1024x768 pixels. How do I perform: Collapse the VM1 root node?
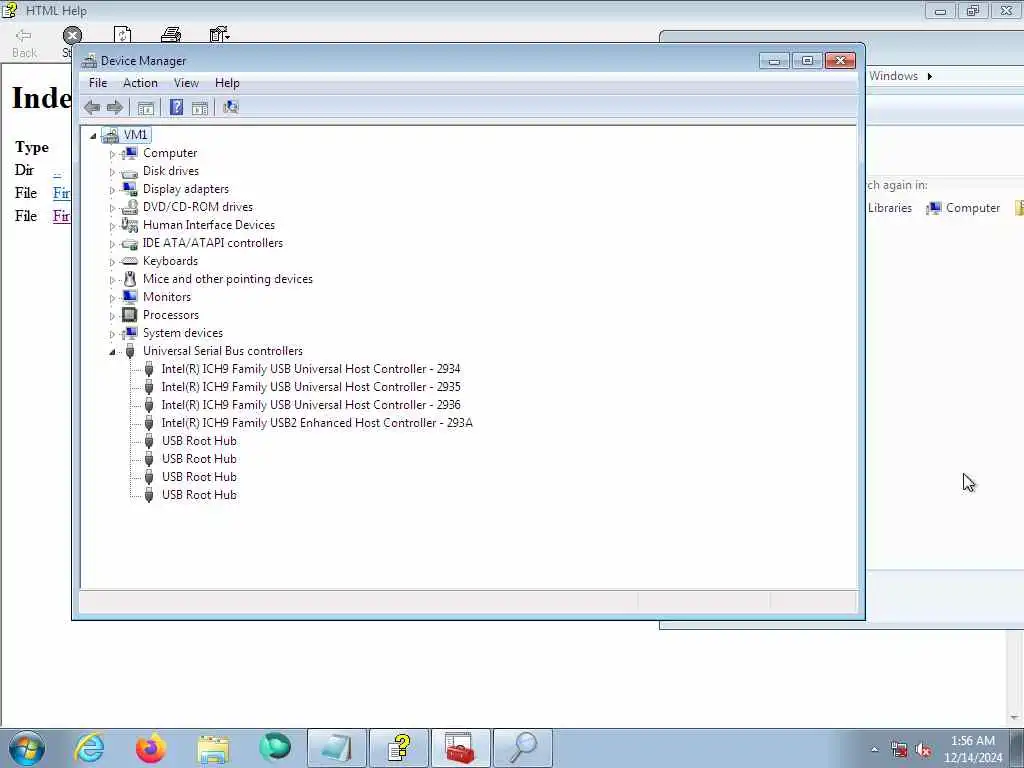[x=93, y=135]
